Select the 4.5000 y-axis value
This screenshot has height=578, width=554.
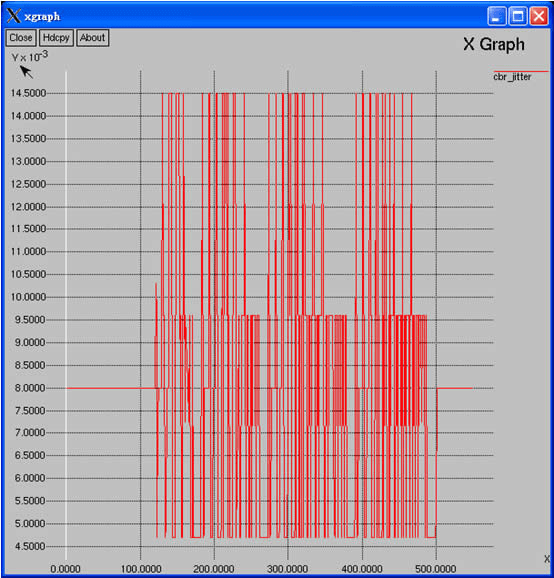tap(30, 546)
